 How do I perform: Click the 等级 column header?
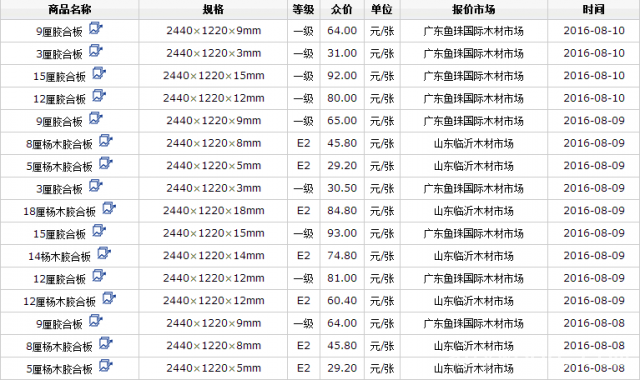(x=303, y=9)
